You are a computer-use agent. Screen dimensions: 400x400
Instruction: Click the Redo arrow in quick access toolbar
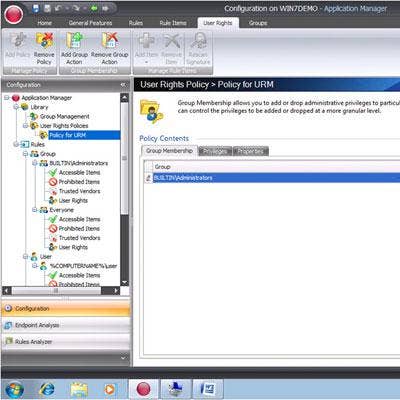click(x=76, y=8)
